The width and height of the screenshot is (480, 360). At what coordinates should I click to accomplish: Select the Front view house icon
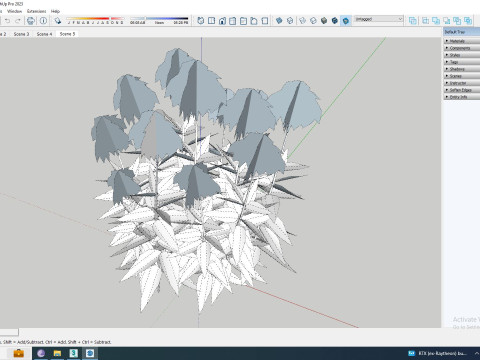222,21
